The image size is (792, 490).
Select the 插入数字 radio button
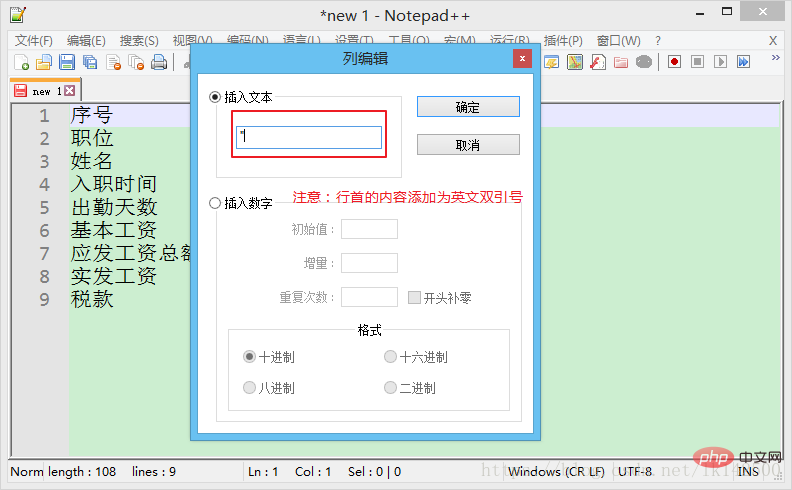pyautogui.click(x=215, y=203)
